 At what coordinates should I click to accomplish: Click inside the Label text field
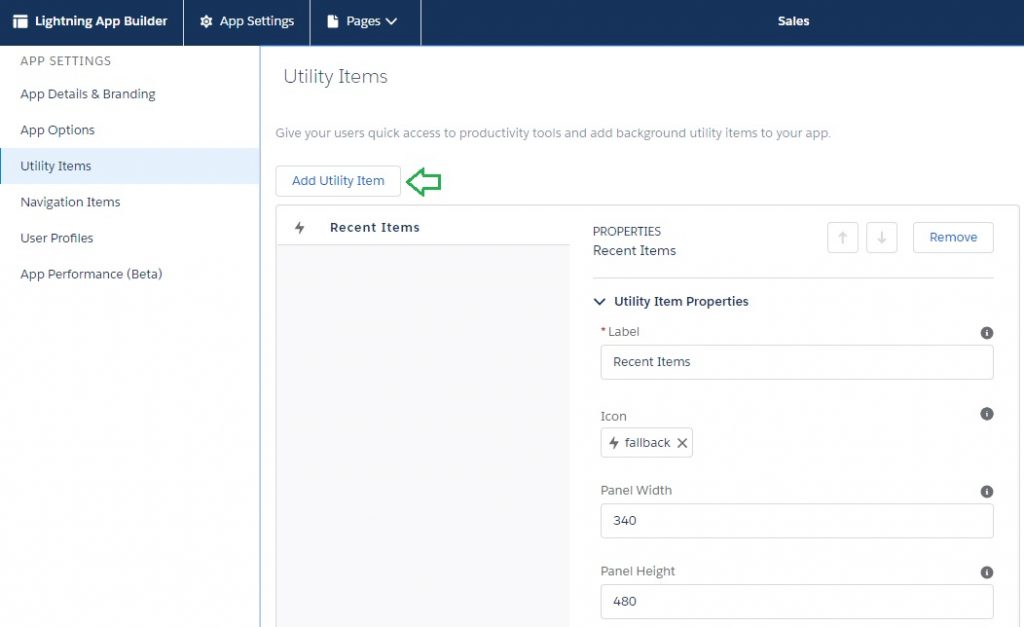click(x=796, y=362)
